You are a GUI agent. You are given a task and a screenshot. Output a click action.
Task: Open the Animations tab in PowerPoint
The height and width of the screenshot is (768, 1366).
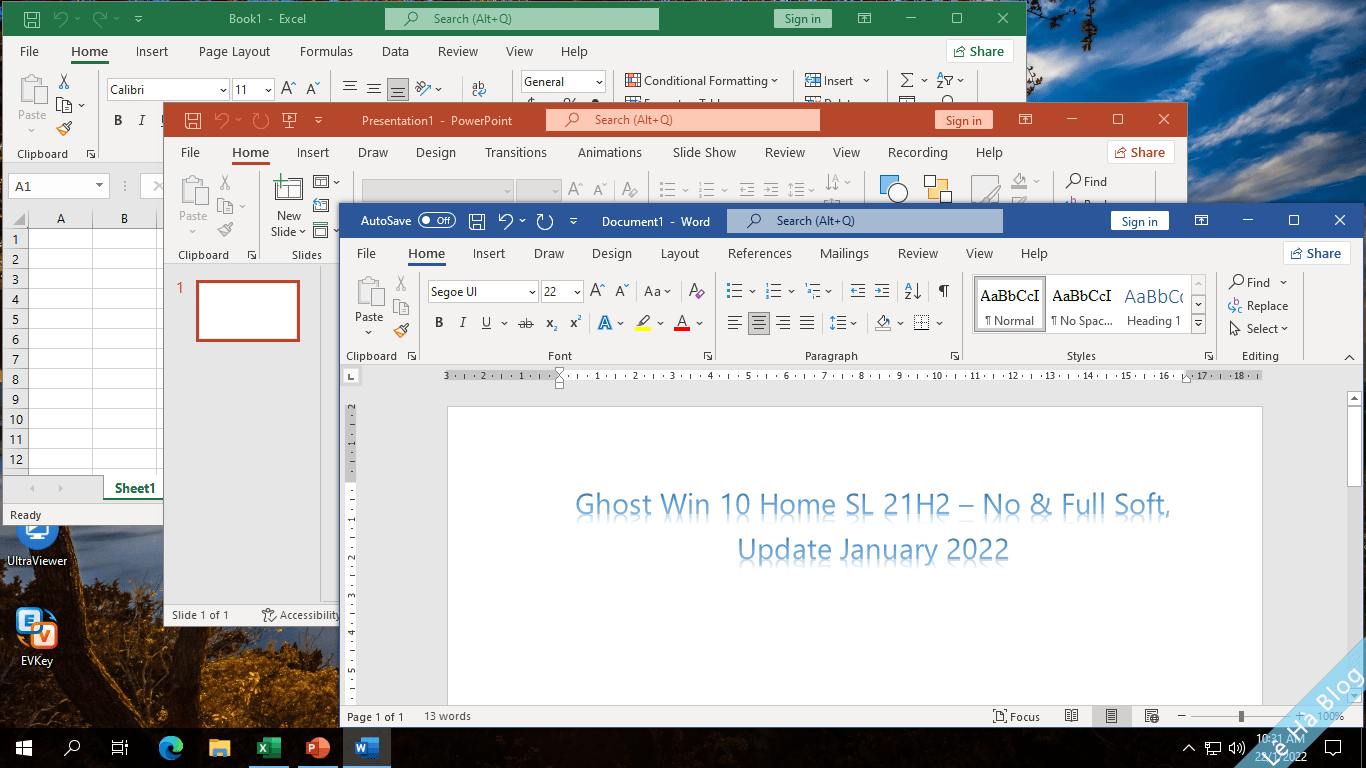609,152
